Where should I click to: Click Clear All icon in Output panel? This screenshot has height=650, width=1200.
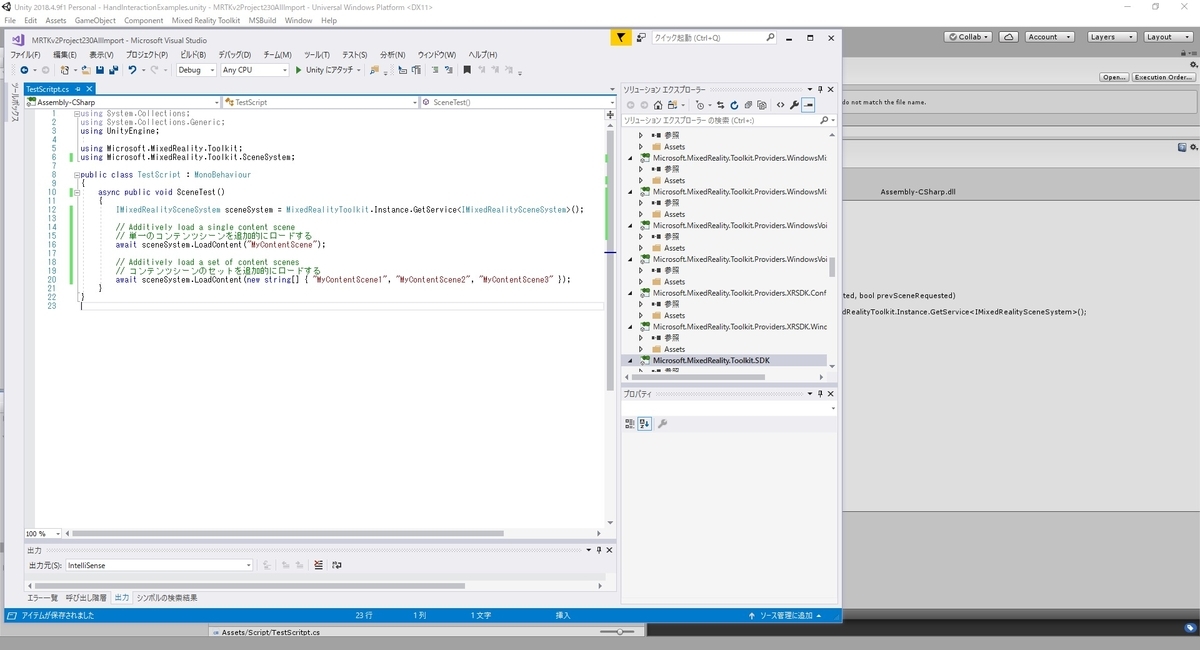click(319, 565)
